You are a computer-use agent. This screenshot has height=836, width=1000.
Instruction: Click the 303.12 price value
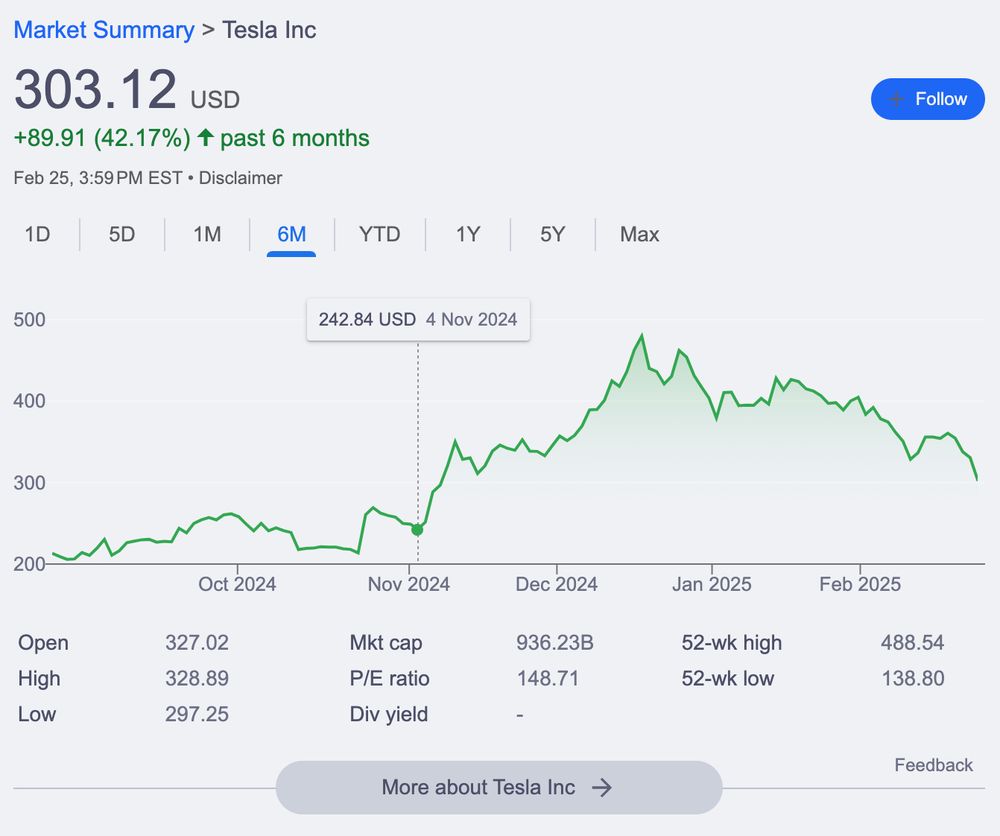[96, 89]
